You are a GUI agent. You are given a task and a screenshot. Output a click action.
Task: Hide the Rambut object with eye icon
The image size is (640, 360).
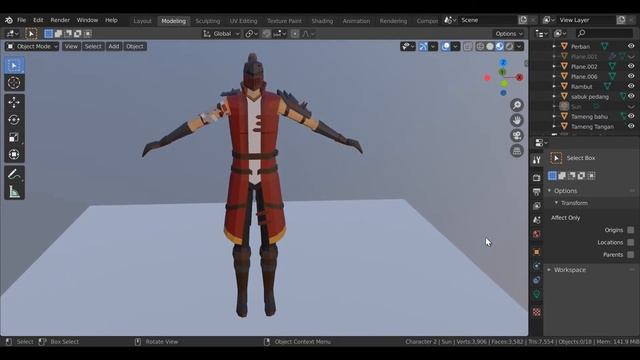click(631, 86)
